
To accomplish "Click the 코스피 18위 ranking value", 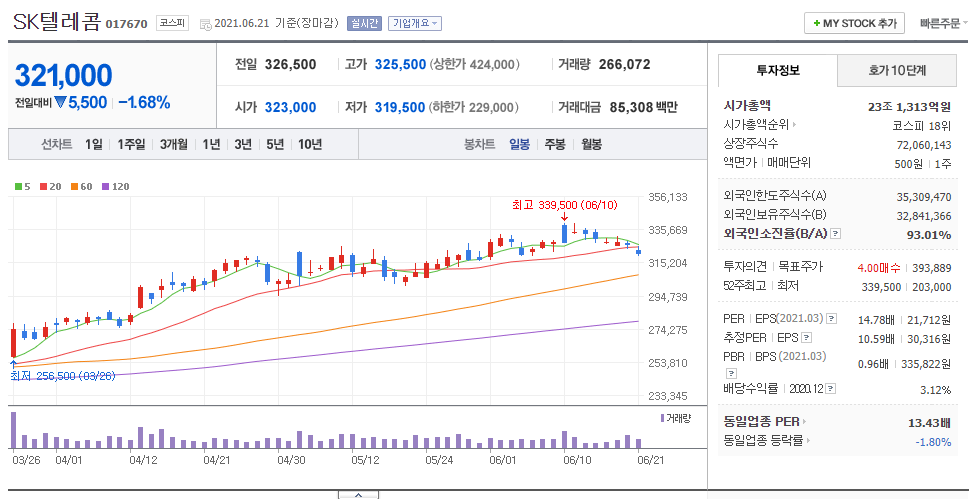I will (x=921, y=126).
